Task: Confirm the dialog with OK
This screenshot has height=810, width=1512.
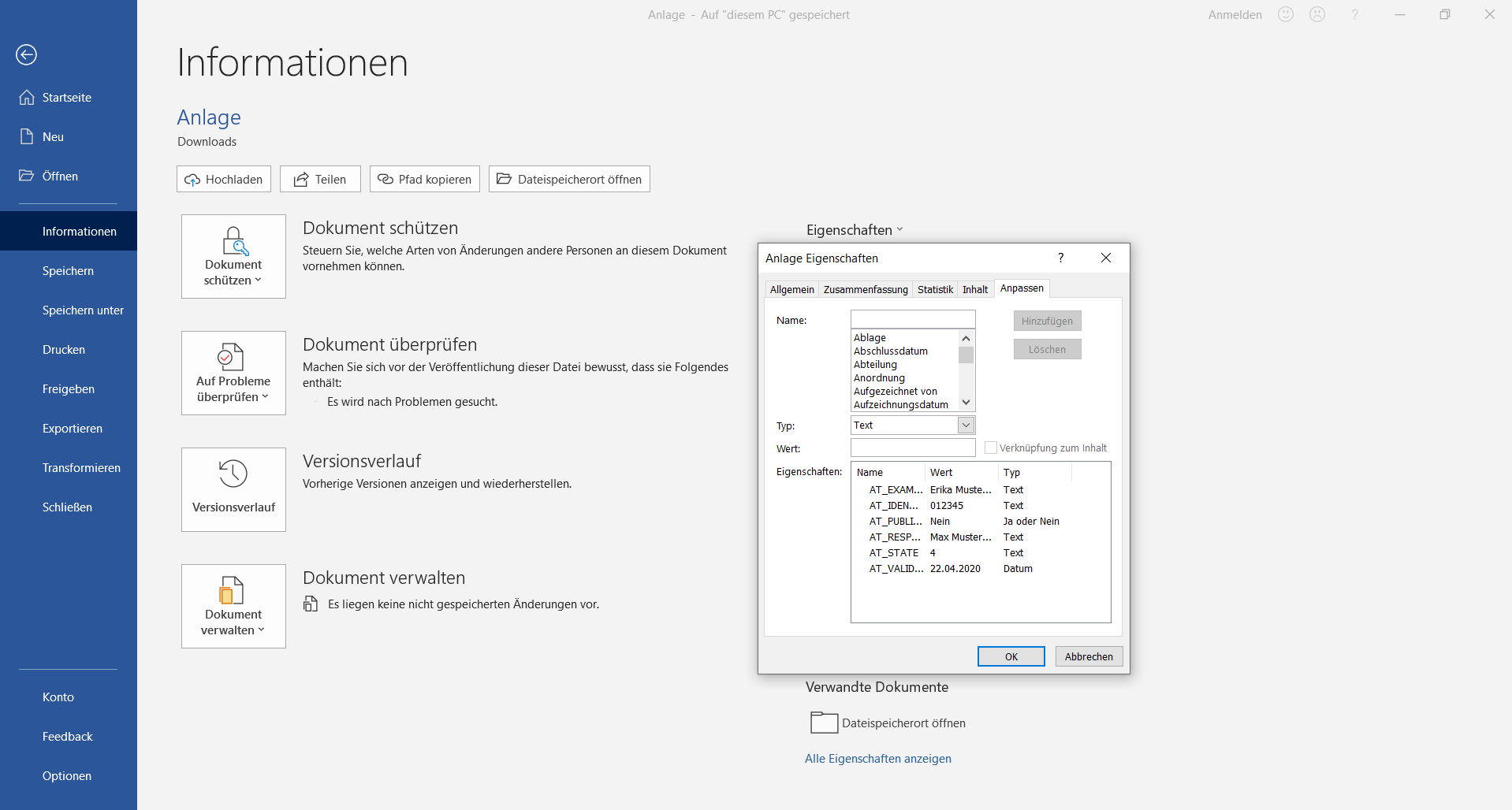Action: (1011, 656)
